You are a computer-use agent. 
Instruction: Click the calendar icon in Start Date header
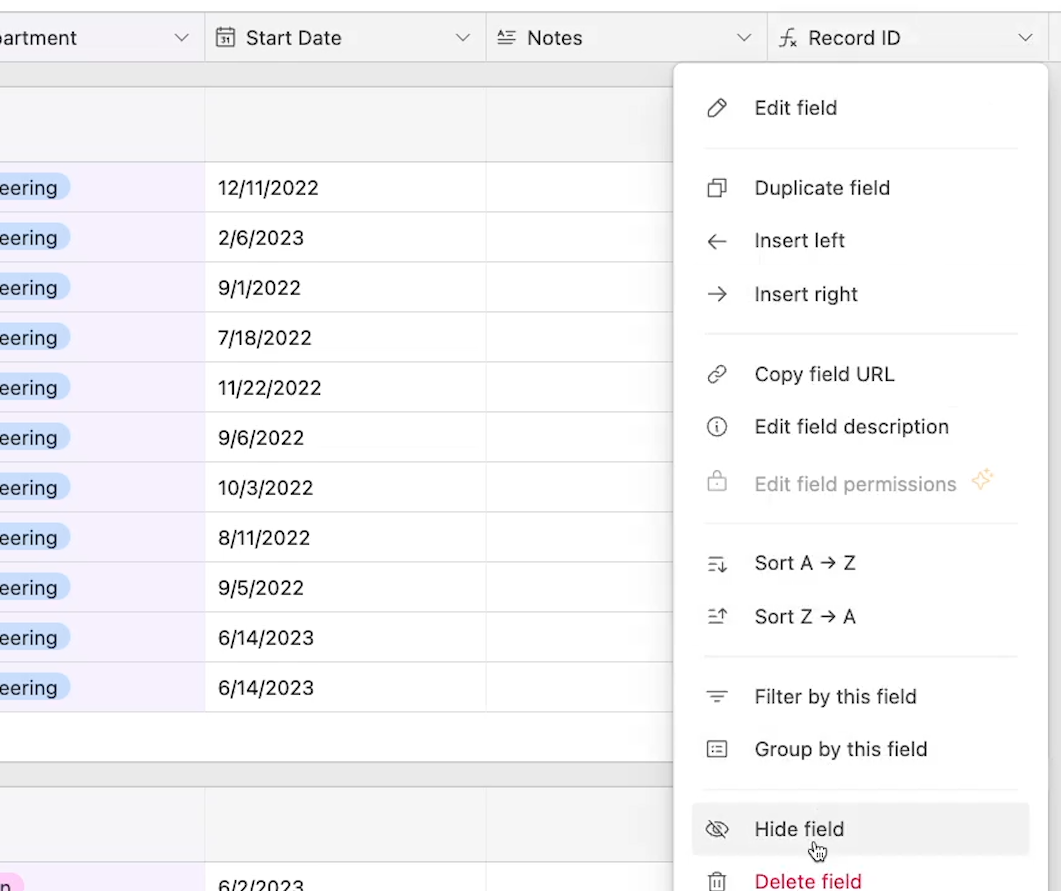coord(225,37)
